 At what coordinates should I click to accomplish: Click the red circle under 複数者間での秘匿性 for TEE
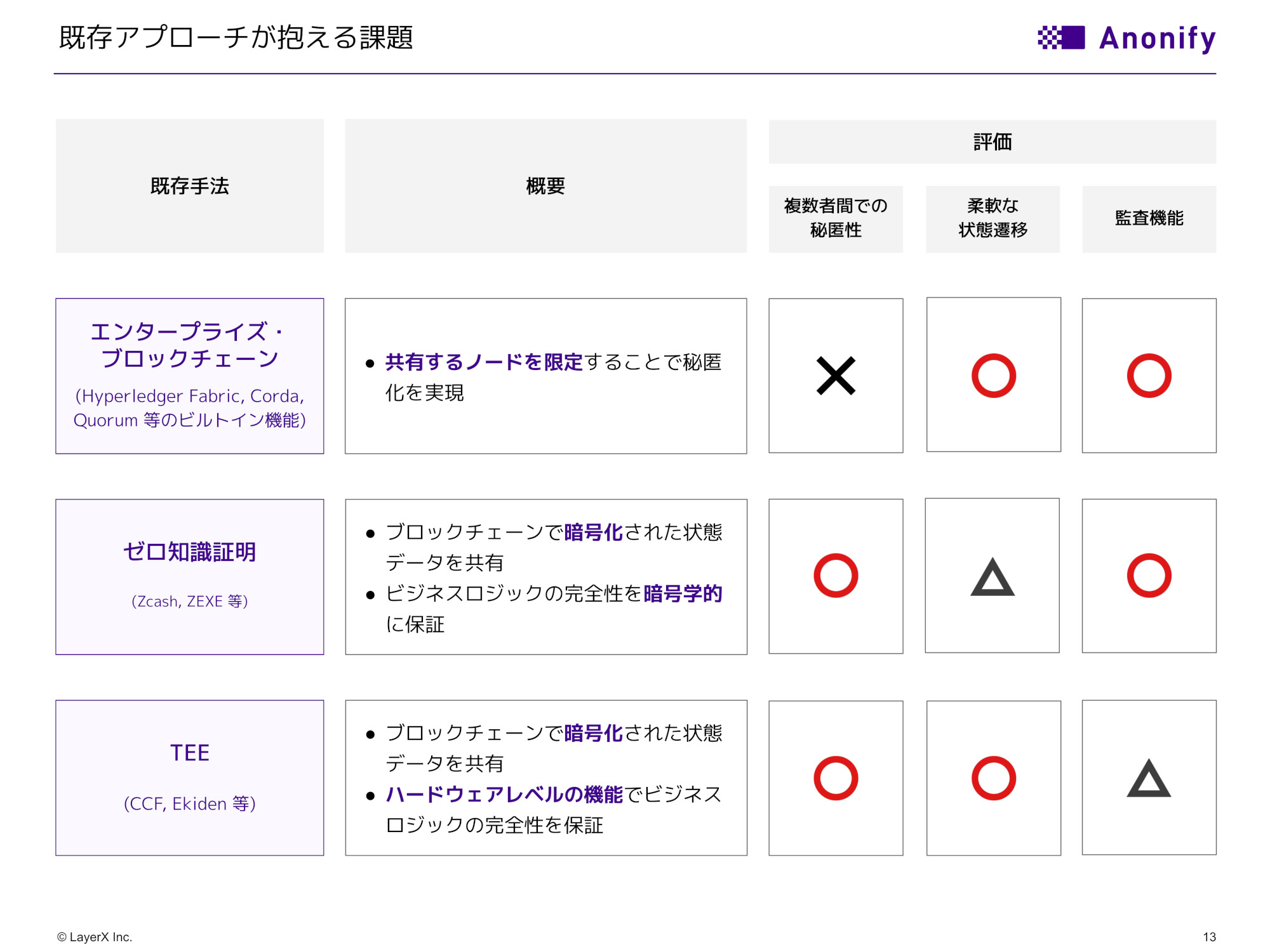[836, 777]
